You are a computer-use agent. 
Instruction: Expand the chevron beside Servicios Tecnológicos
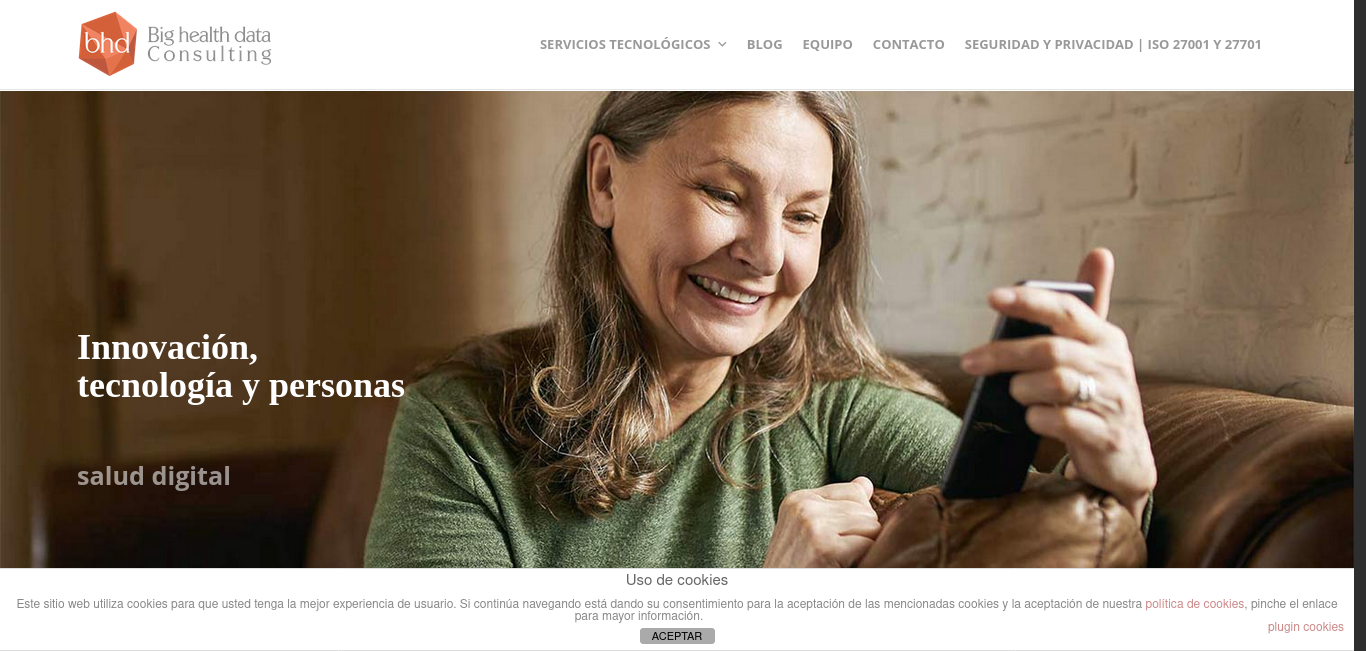(722, 45)
